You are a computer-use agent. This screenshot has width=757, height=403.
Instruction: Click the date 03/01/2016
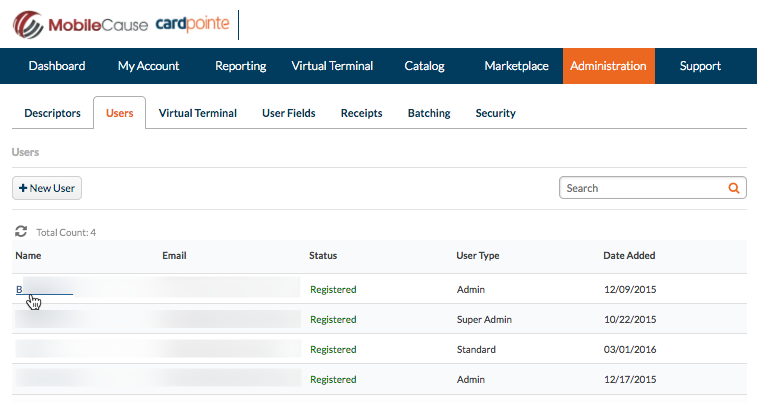[630, 349]
